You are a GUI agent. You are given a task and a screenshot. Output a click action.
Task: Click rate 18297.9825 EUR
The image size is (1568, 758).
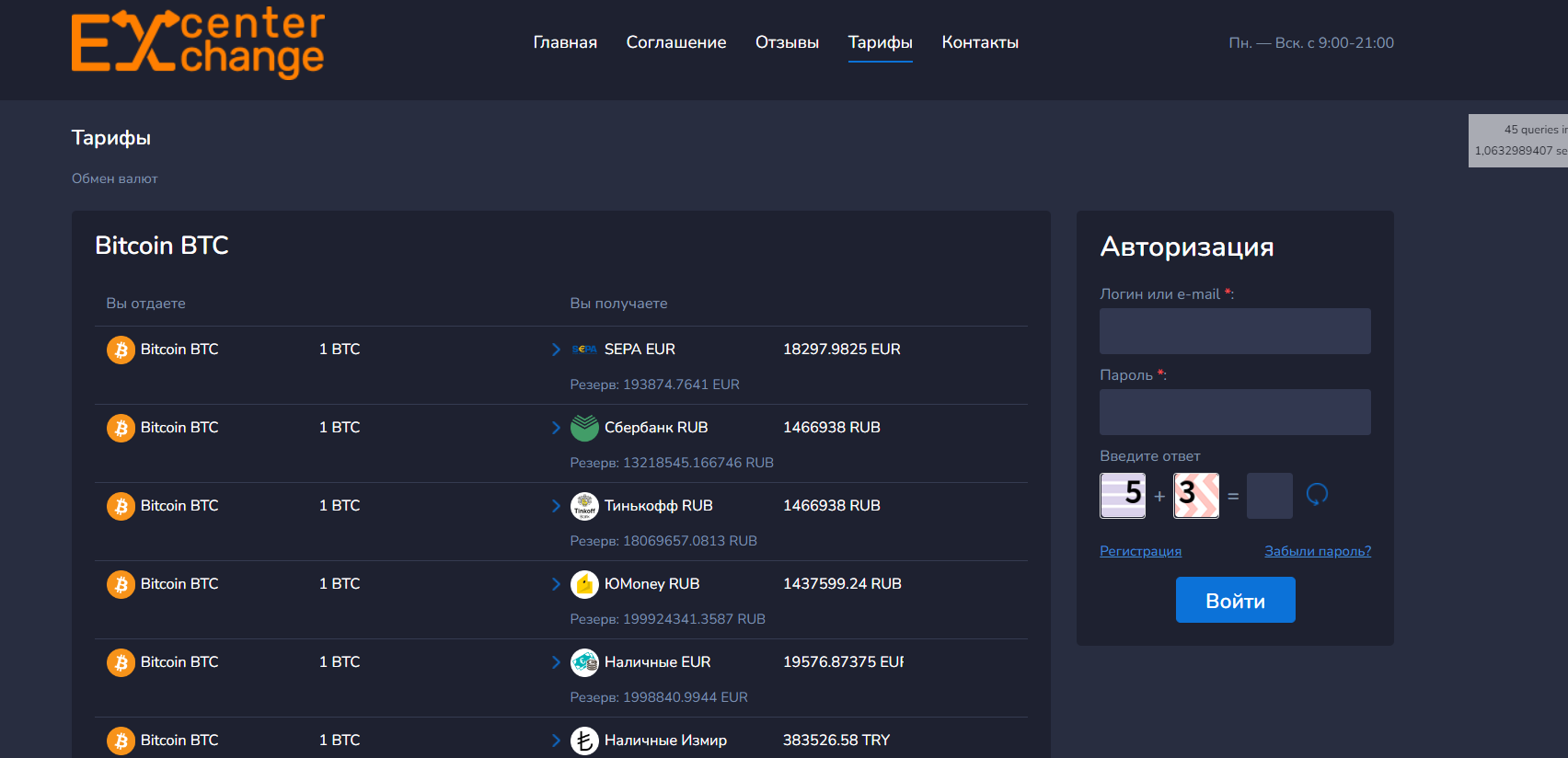tap(842, 350)
